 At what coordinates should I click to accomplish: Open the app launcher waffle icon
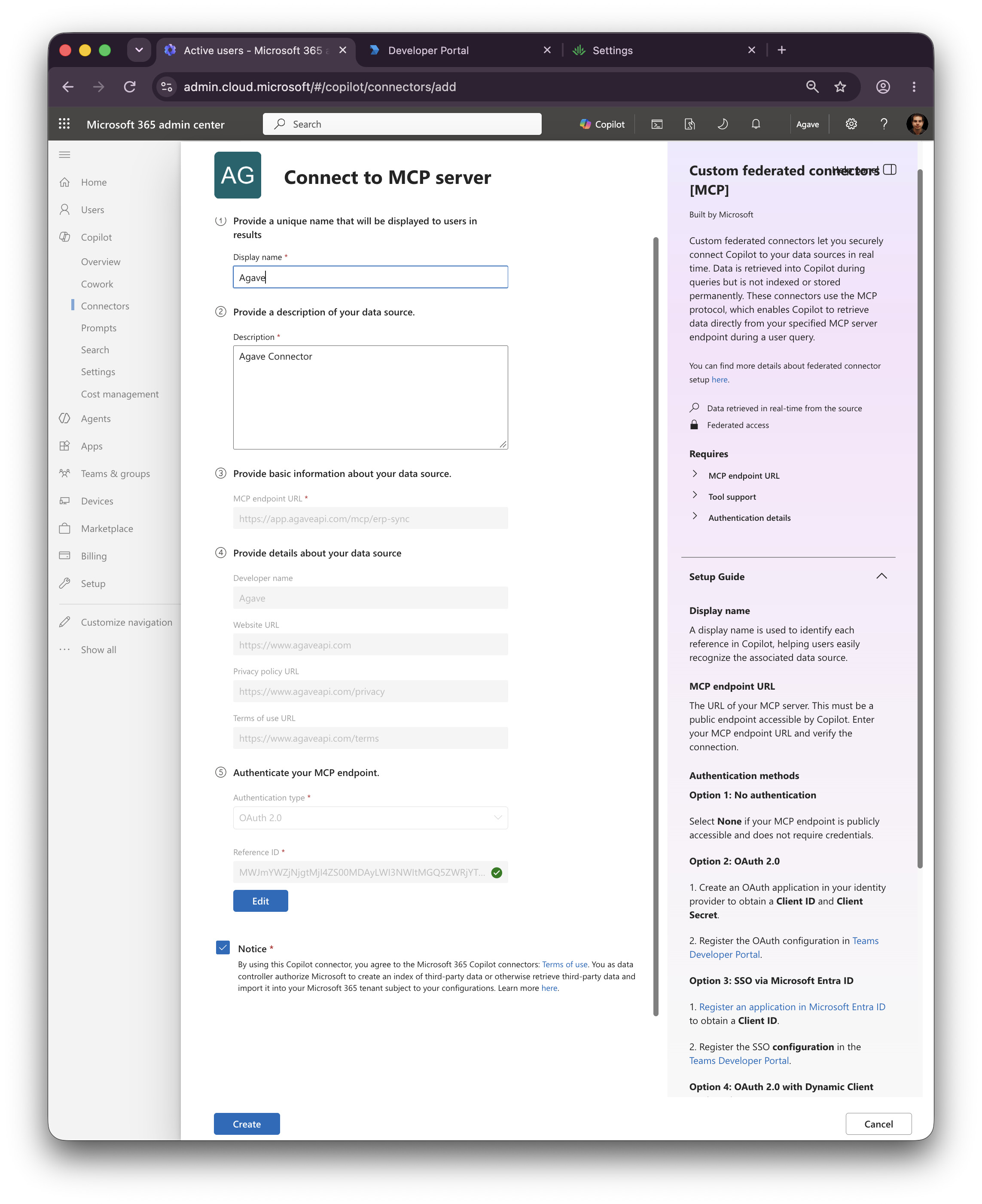(x=64, y=124)
